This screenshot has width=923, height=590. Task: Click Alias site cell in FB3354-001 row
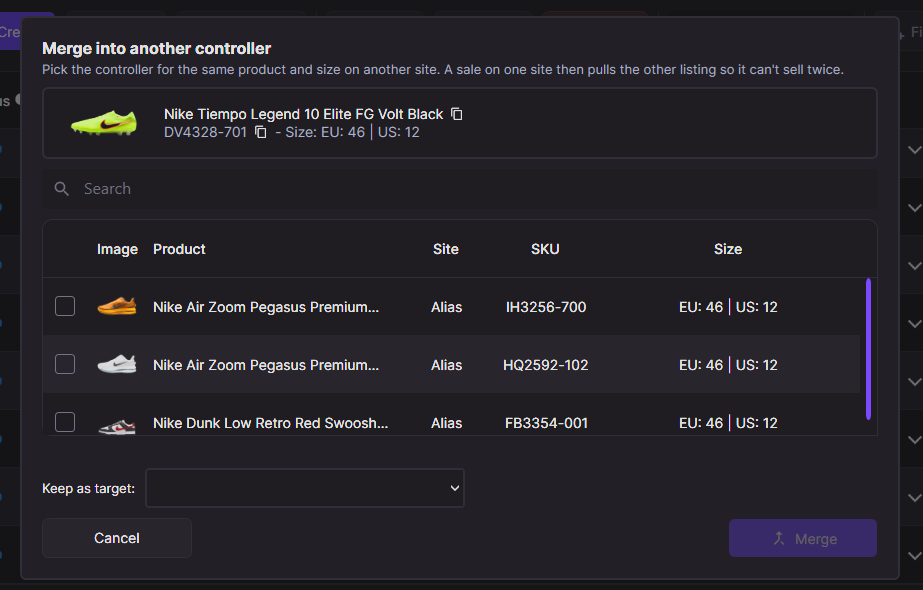click(x=446, y=423)
